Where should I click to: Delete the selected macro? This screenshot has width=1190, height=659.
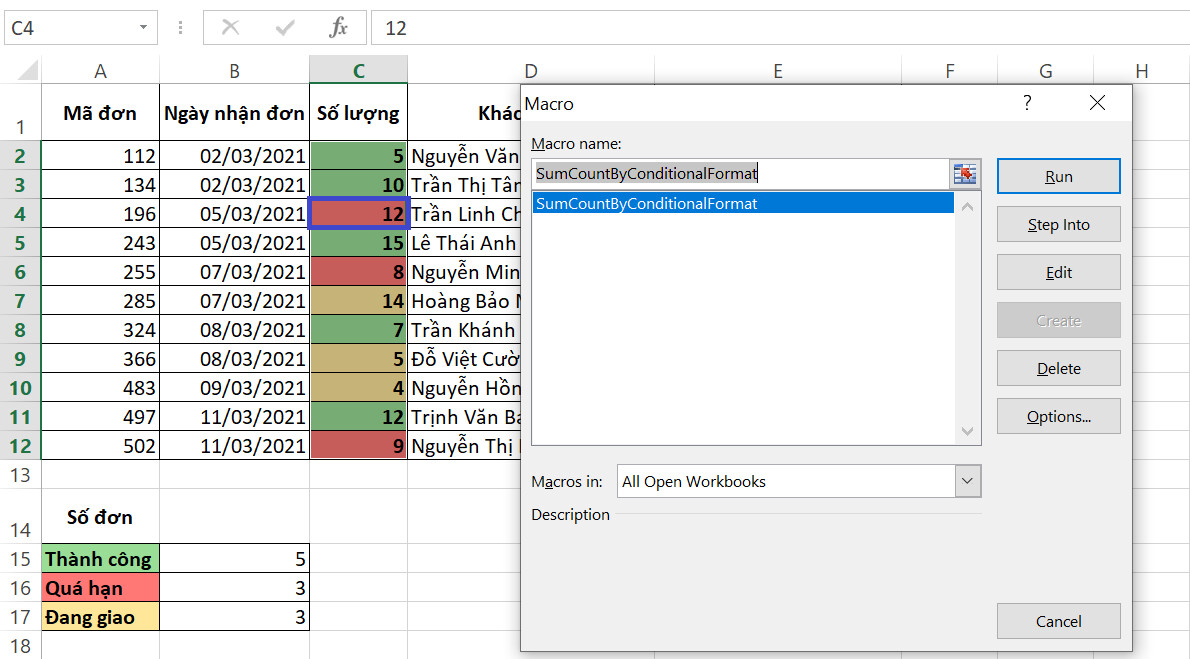click(x=1058, y=368)
